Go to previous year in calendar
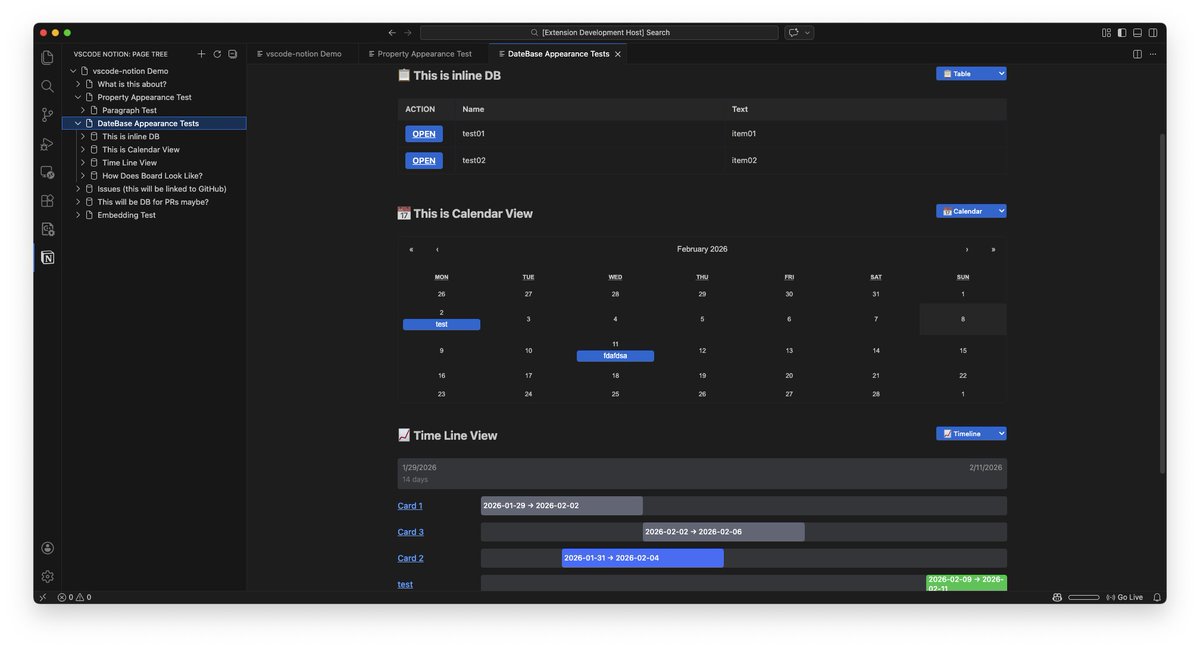The image size is (1200, 648). [411, 249]
